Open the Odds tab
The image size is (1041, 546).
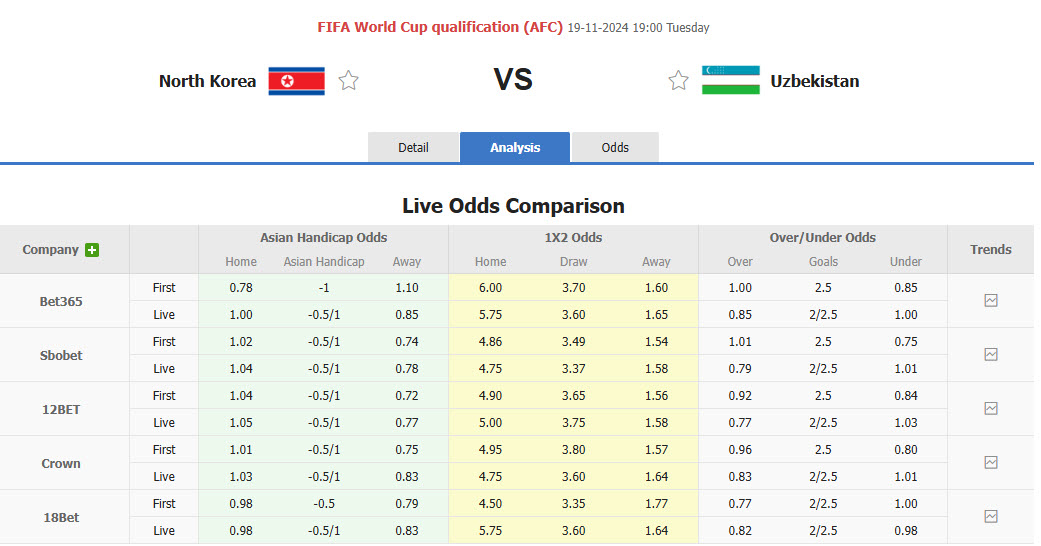(615, 147)
